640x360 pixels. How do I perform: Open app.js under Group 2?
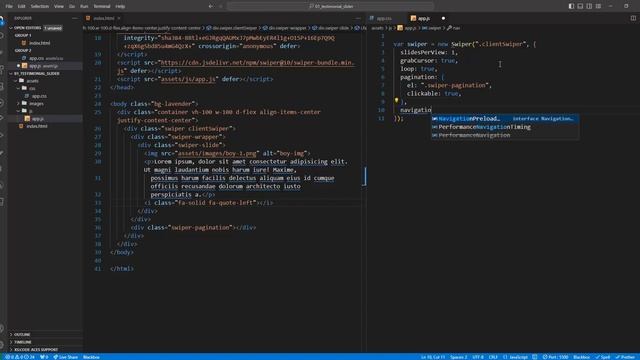tap(37, 66)
